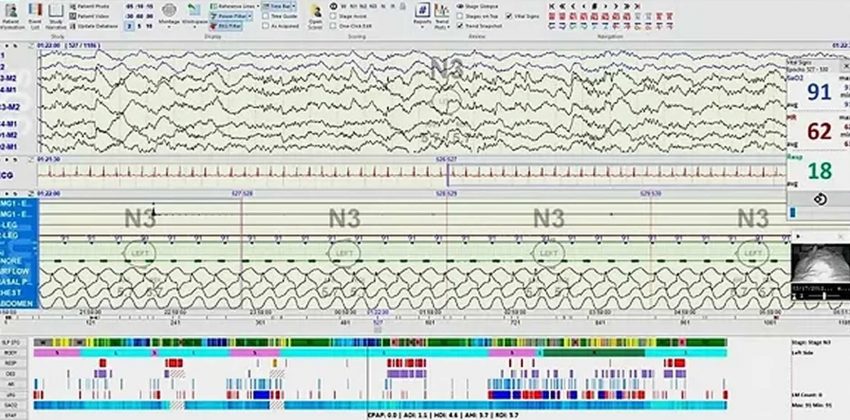Click the stage scoring circle icon
This screenshot has height=420, width=850.
click(x=333, y=6)
